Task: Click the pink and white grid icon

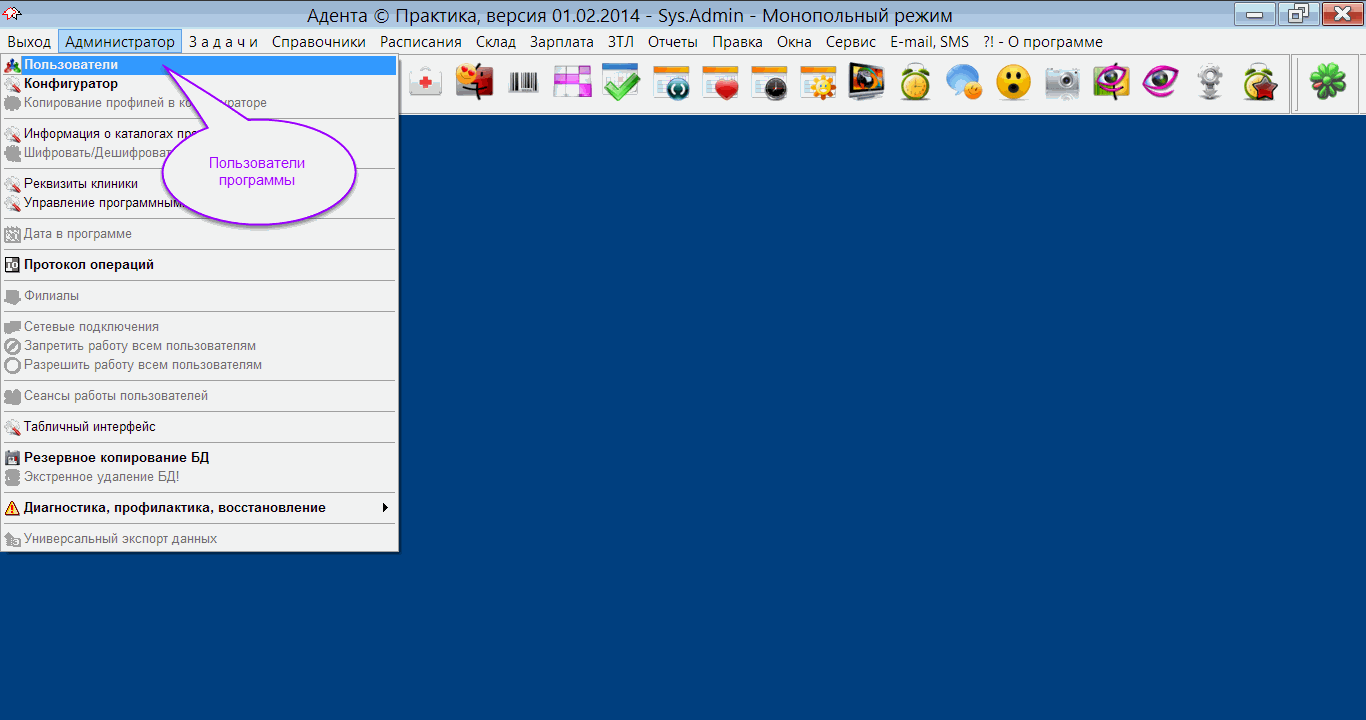Action: pos(572,83)
